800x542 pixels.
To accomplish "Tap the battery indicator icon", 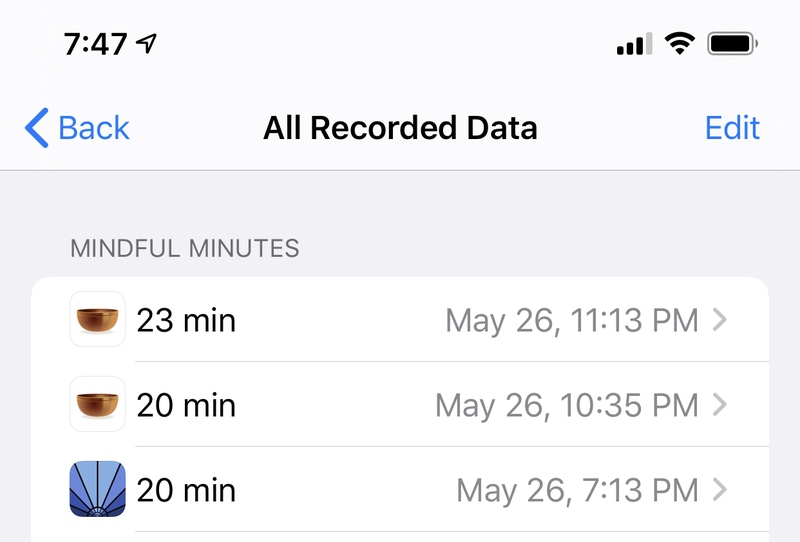I will tap(733, 44).
